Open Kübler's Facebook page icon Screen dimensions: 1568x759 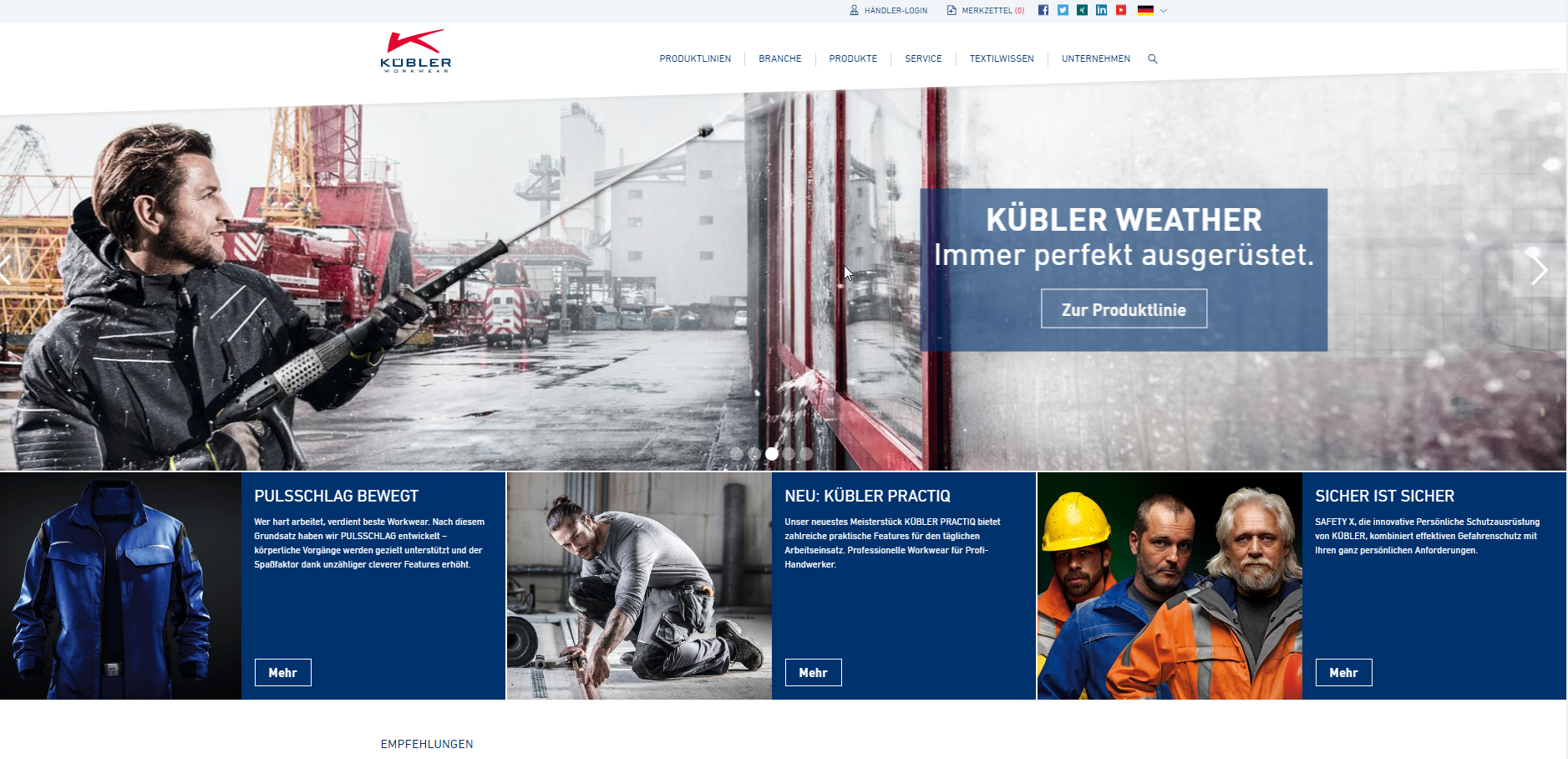[1043, 10]
